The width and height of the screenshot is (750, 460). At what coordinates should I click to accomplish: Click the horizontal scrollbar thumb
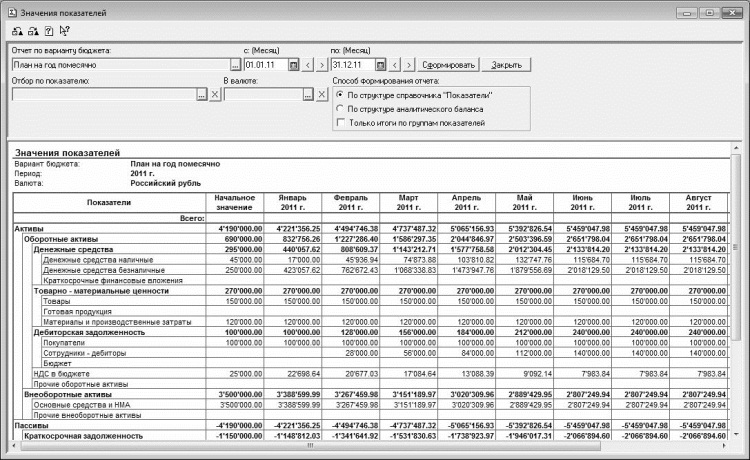coord(310,446)
